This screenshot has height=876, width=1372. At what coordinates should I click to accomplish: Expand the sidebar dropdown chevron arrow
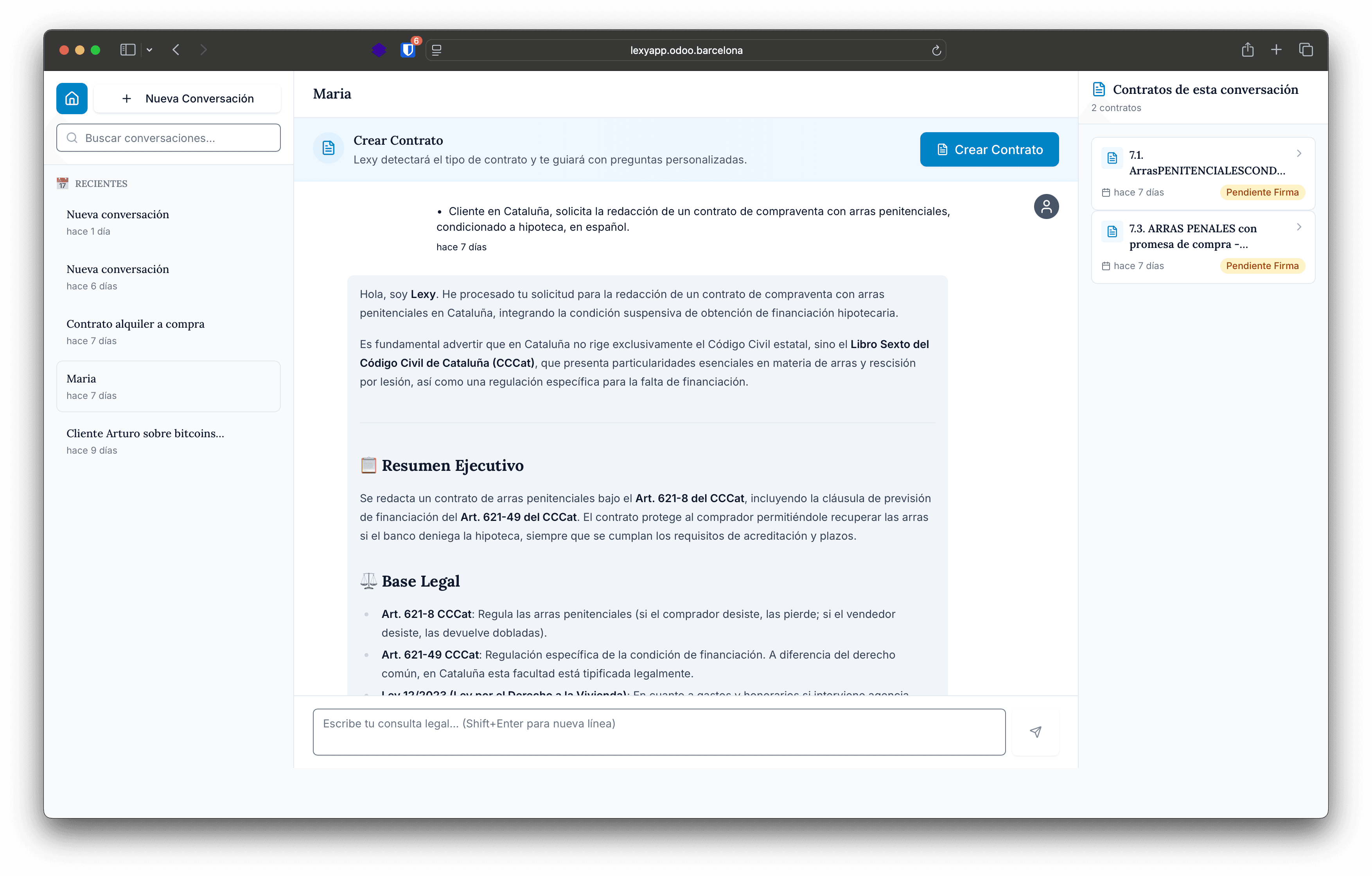click(x=149, y=50)
